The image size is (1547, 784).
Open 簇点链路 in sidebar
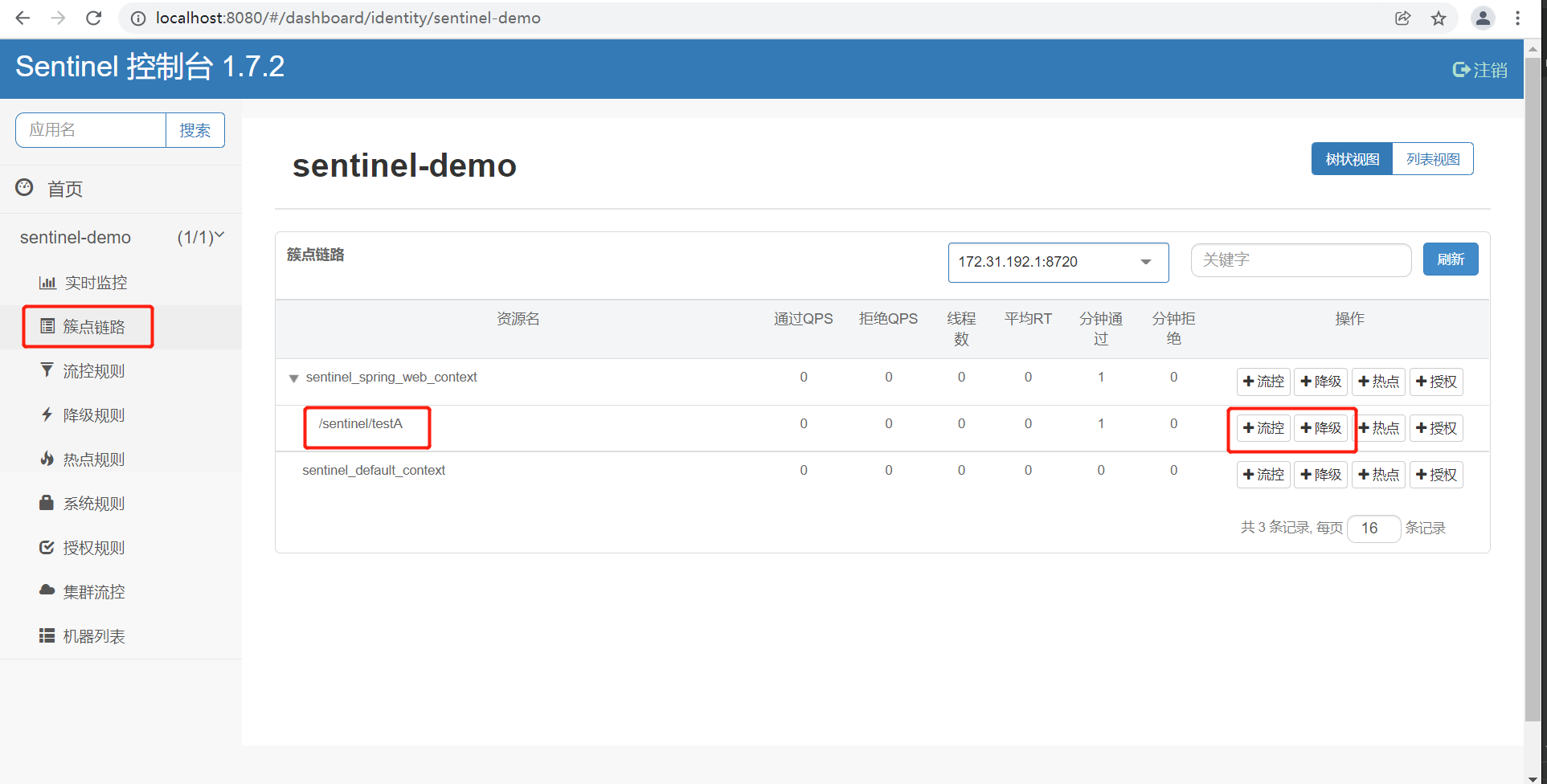84,327
